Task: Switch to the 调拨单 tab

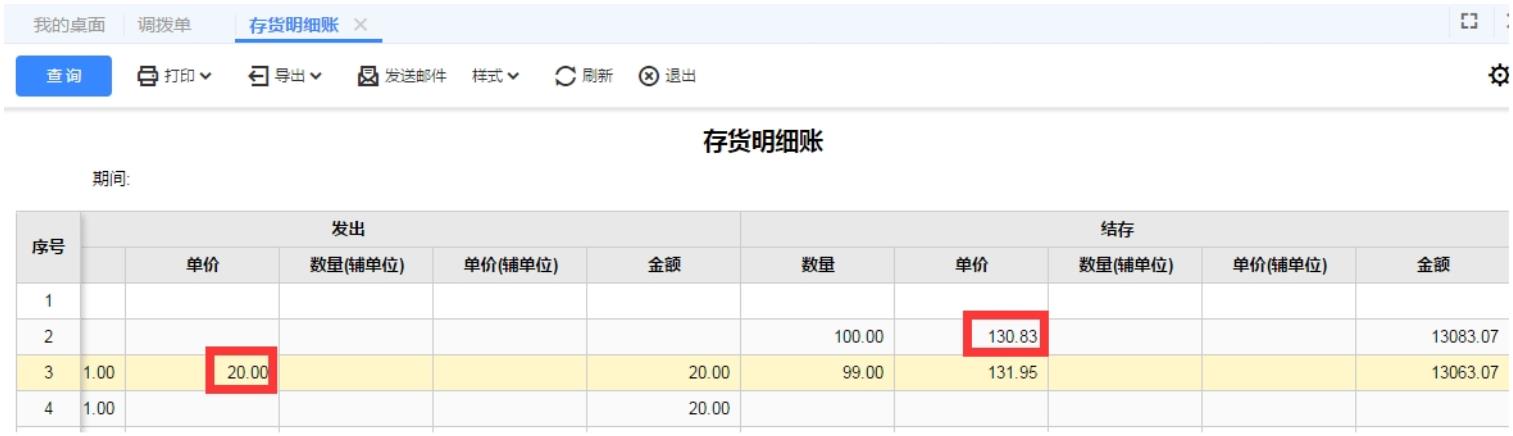Action: click(165, 25)
